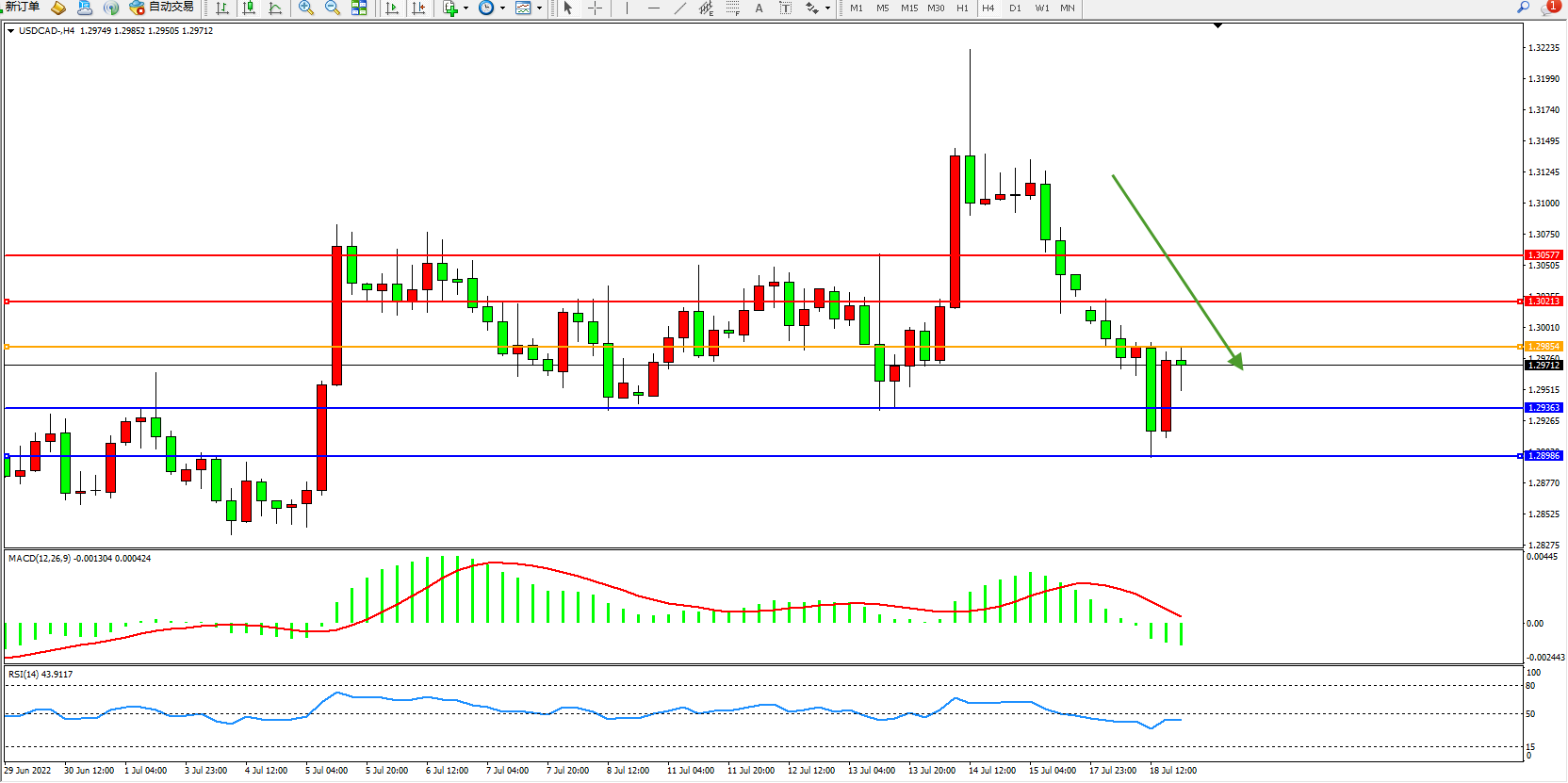1568x783 pixels.
Task: Toggle the chart auto scroll button
Action: tap(392, 8)
